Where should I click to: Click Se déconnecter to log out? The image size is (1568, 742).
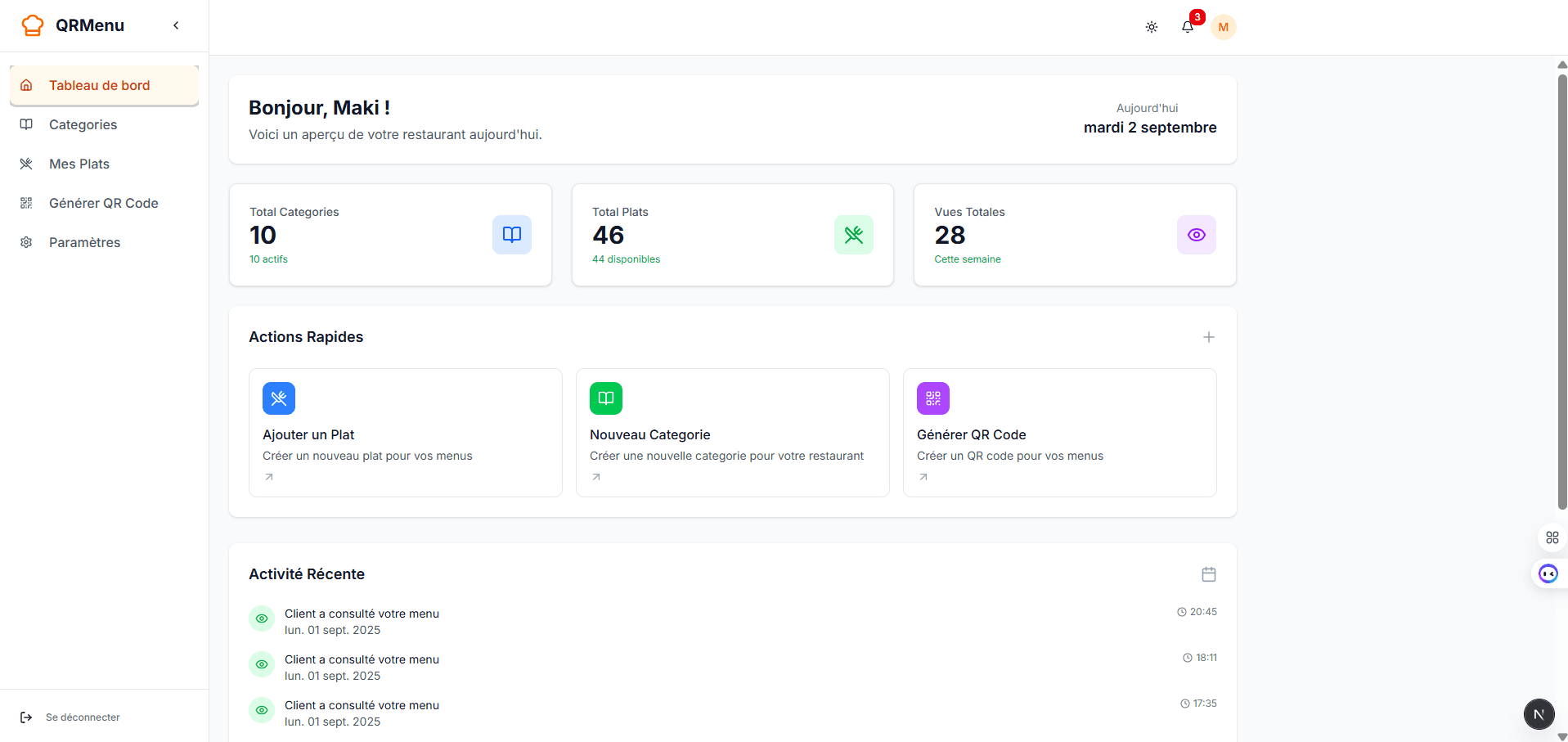pyautogui.click(x=82, y=717)
